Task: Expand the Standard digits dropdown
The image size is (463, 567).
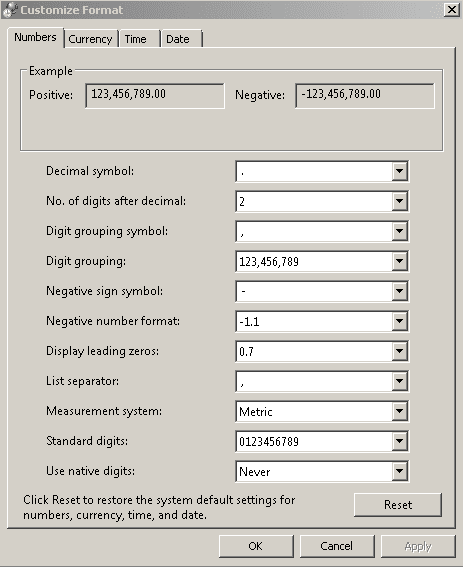Action: pyautogui.click(x=400, y=441)
